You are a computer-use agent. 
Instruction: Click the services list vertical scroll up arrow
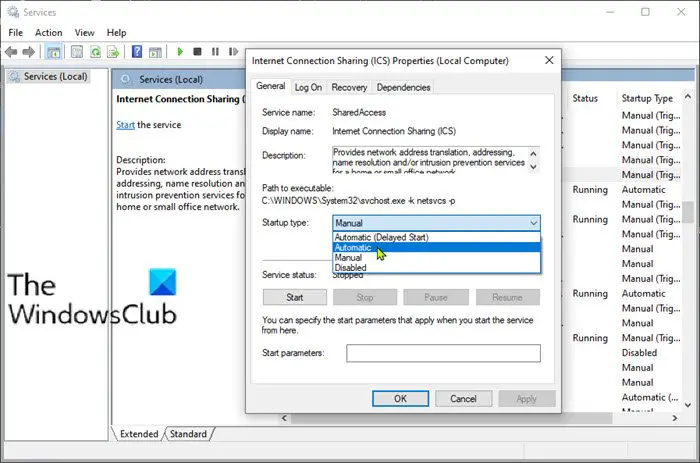tap(688, 96)
